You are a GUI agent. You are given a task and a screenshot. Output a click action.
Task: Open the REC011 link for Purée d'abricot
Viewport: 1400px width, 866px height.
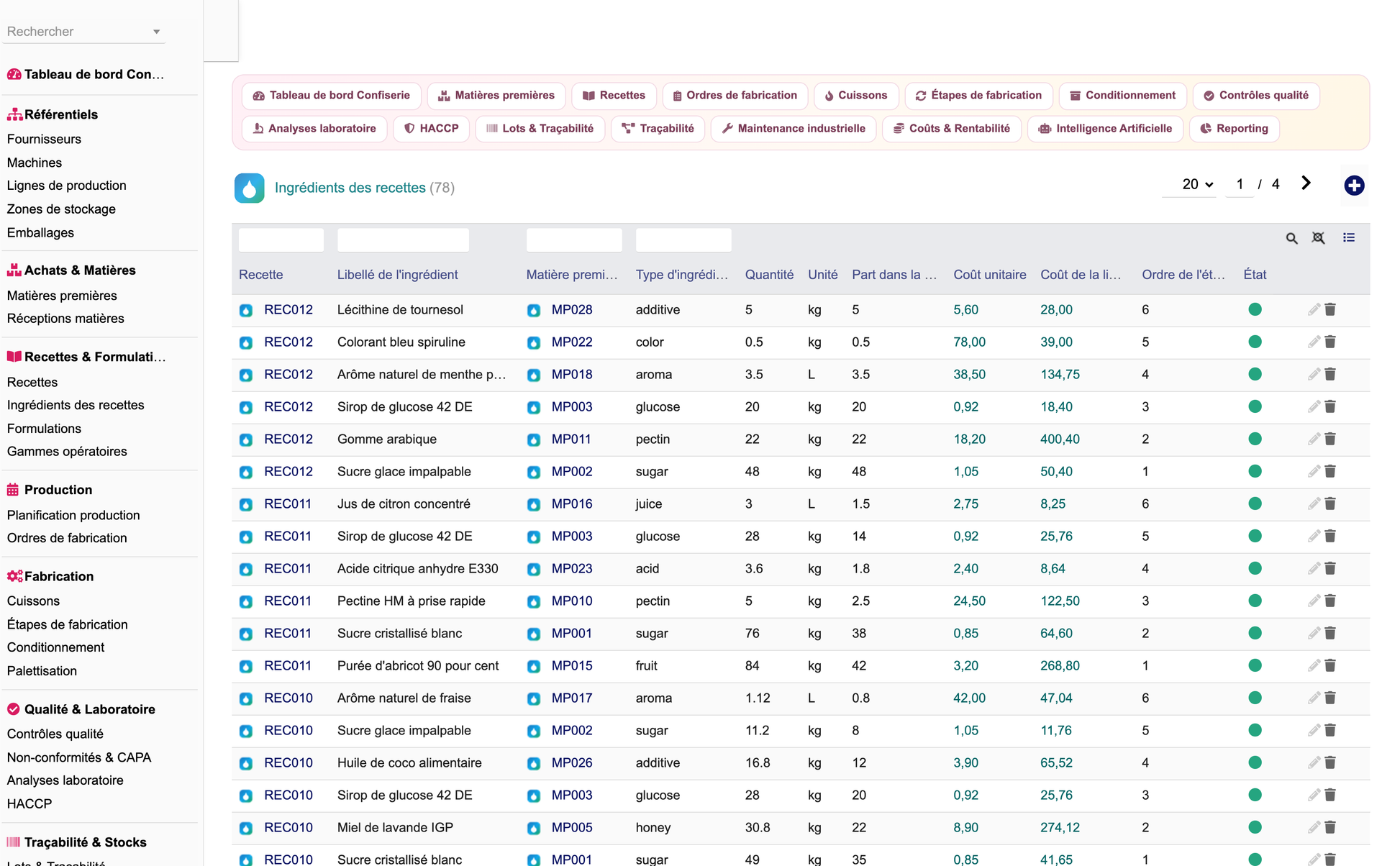288,665
